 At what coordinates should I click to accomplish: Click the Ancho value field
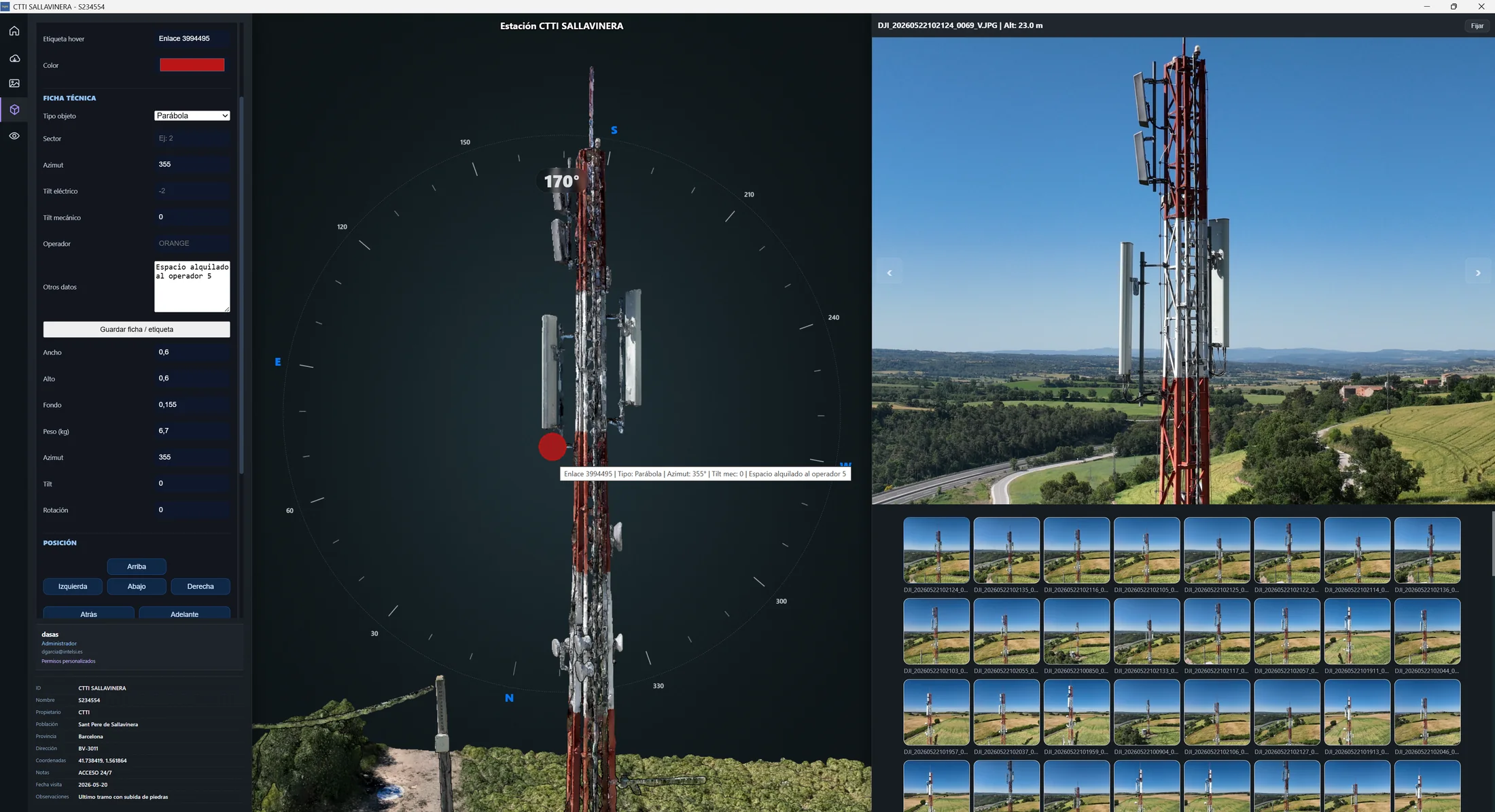point(192,352)
